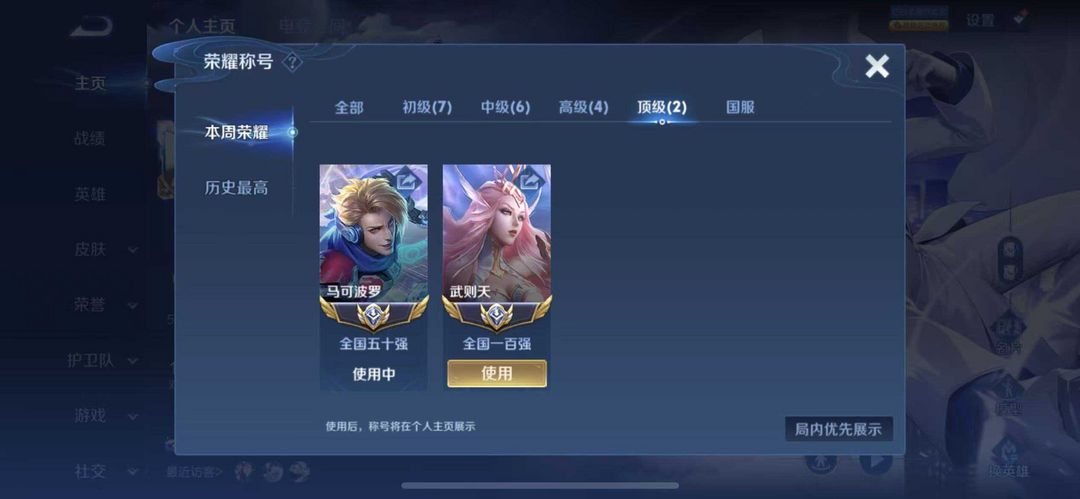Toggle 局内优先展示 option

point(839,429)
